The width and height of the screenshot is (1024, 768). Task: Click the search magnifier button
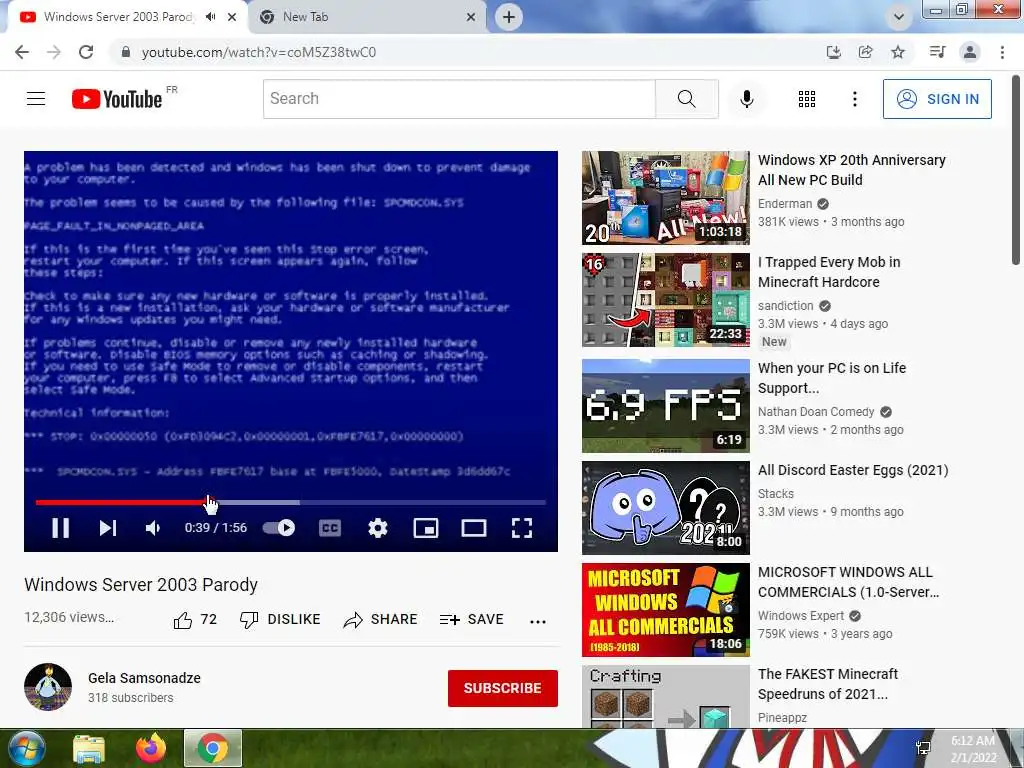coord(686,99)
